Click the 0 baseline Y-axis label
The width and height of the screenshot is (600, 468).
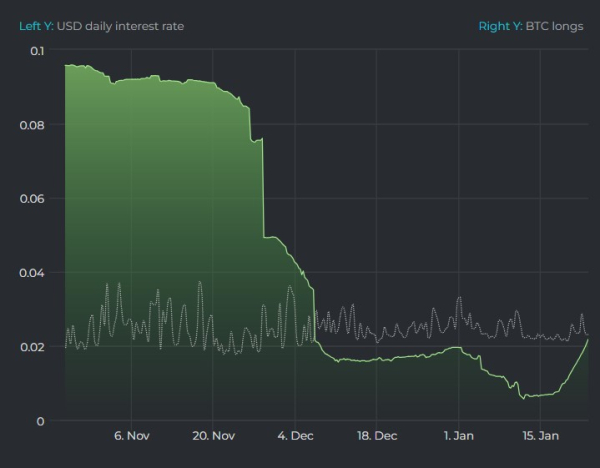pyautogui.click(x=40, y=421)
